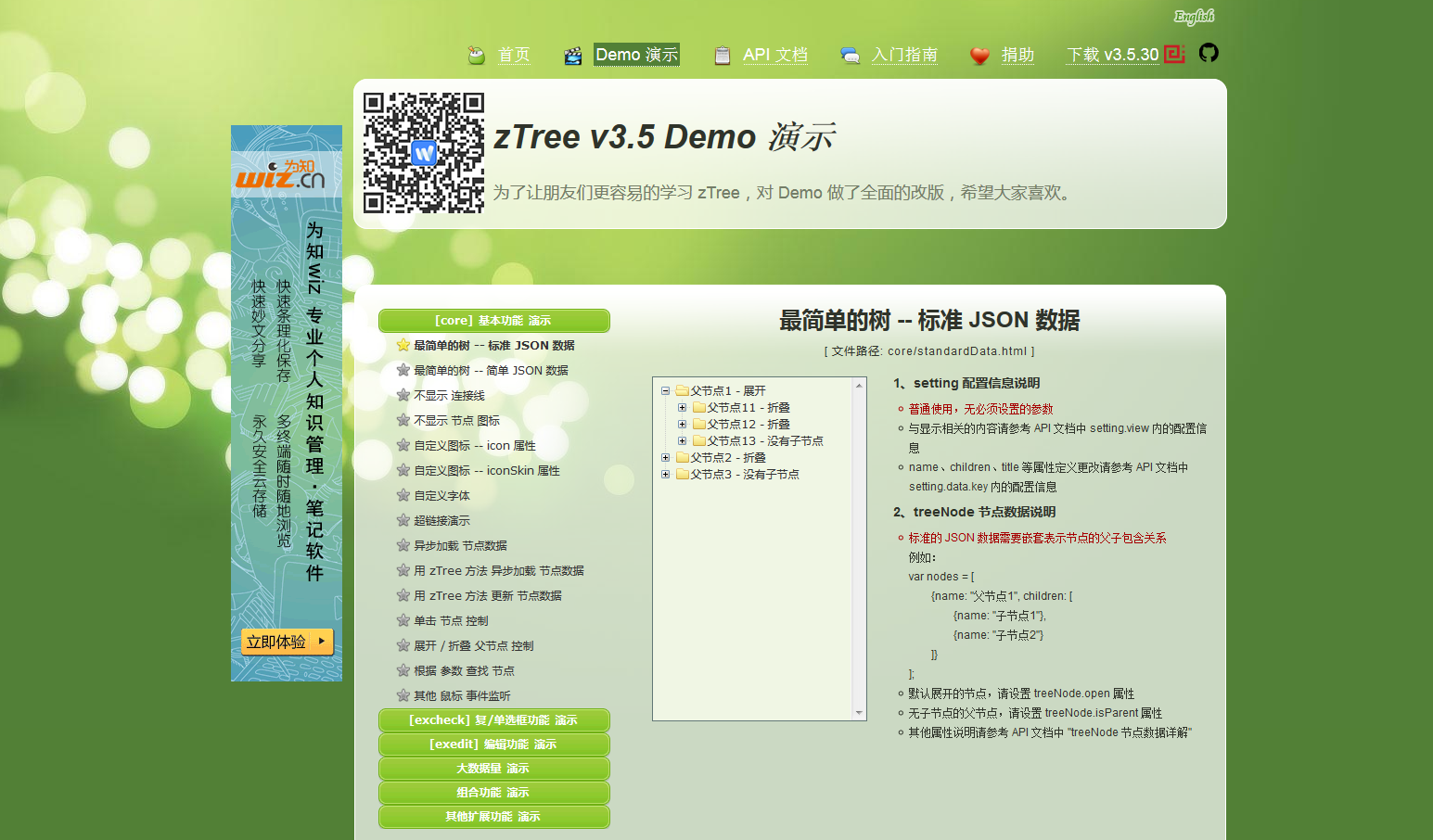
Task: Click the folder icon of 父节点3
Action: point(683,475)
